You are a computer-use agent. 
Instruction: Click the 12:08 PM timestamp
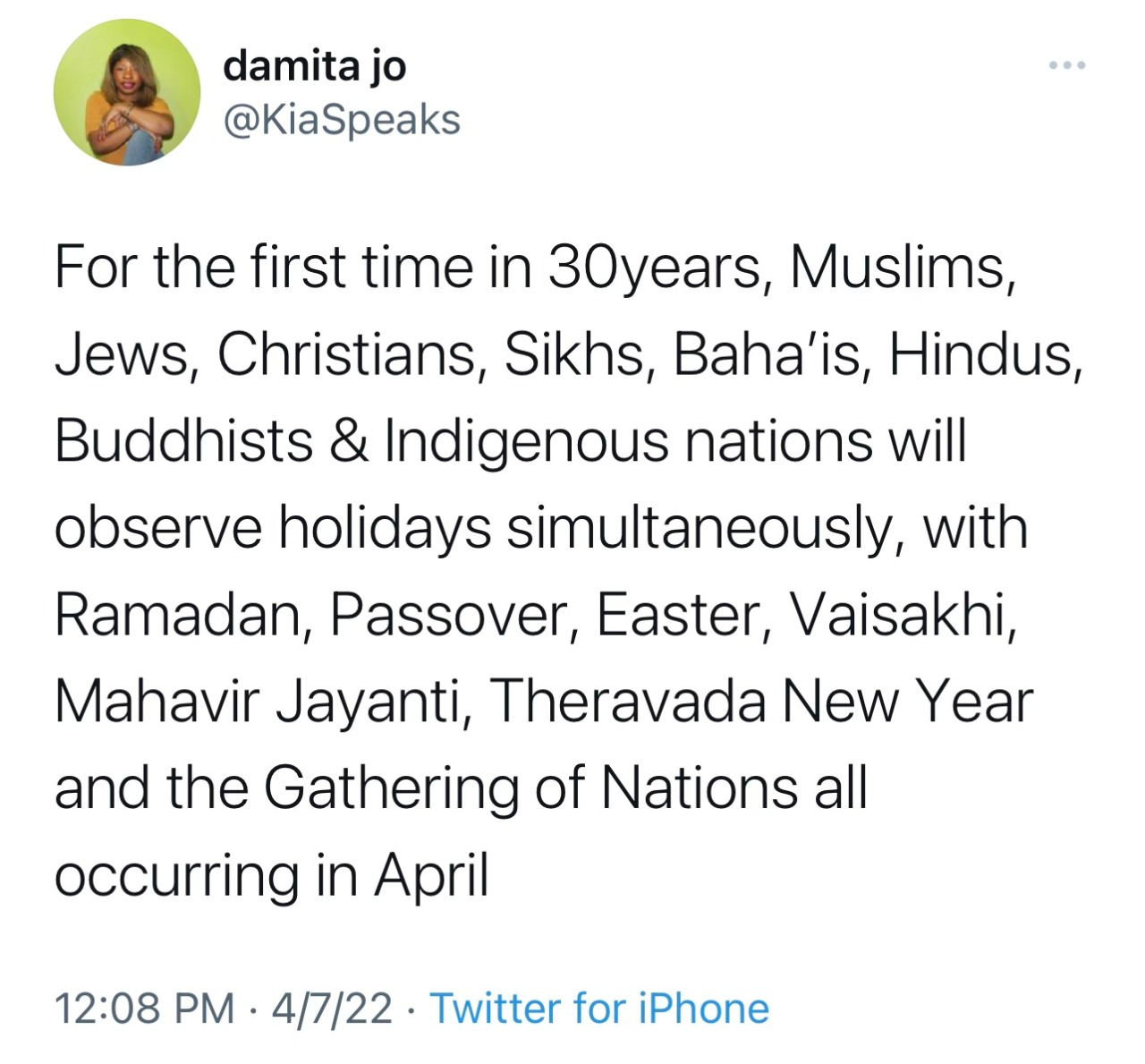(145, 1009)
